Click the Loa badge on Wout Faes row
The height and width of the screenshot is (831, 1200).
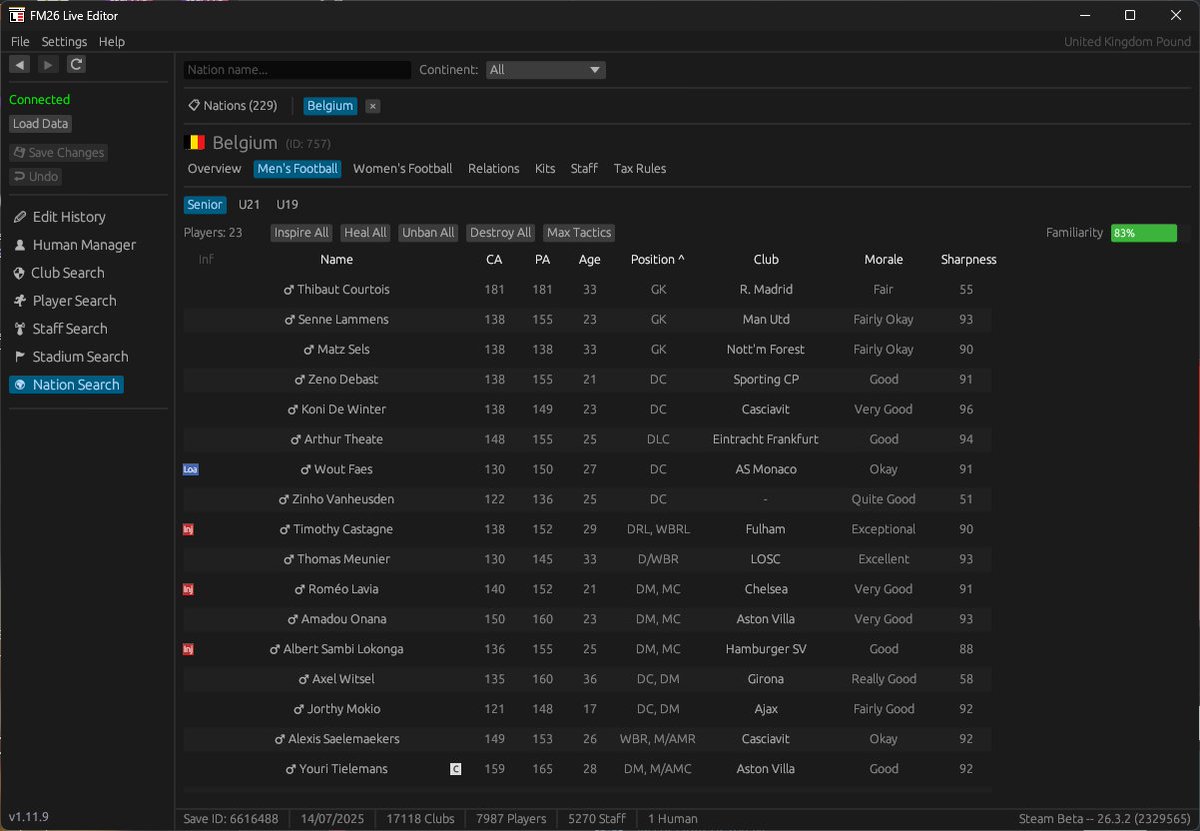tap(191, 469)
